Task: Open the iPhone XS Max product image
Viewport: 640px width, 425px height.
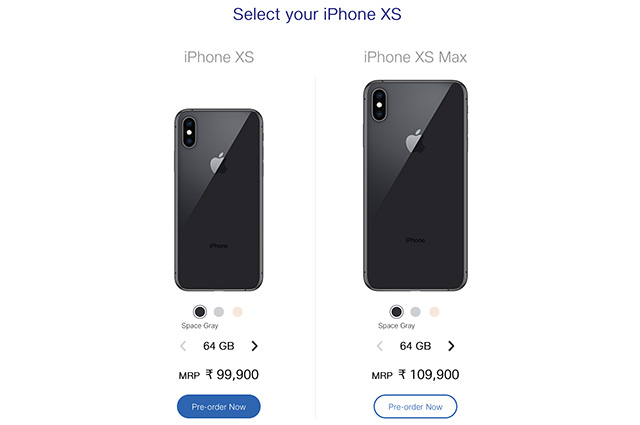Action: click(x=416, y=185)
